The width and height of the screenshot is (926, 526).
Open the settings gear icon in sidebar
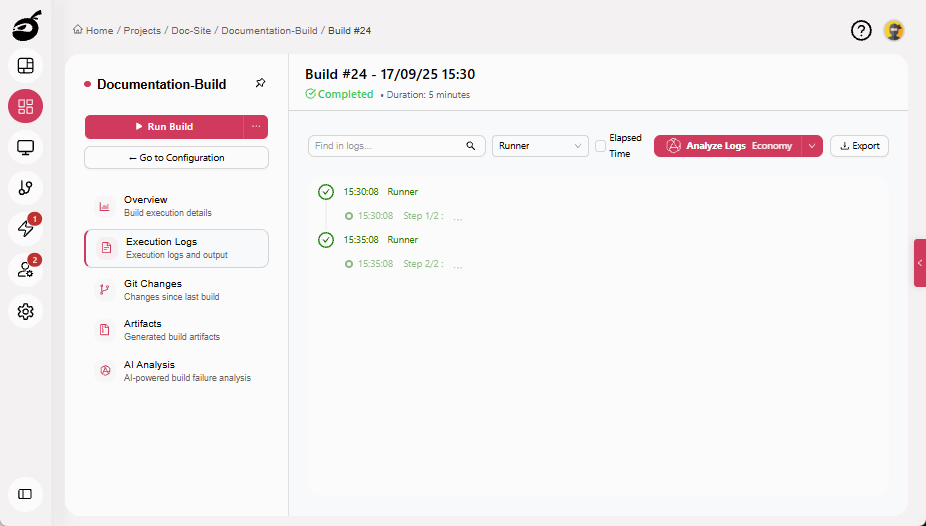(x=25, y=311)
